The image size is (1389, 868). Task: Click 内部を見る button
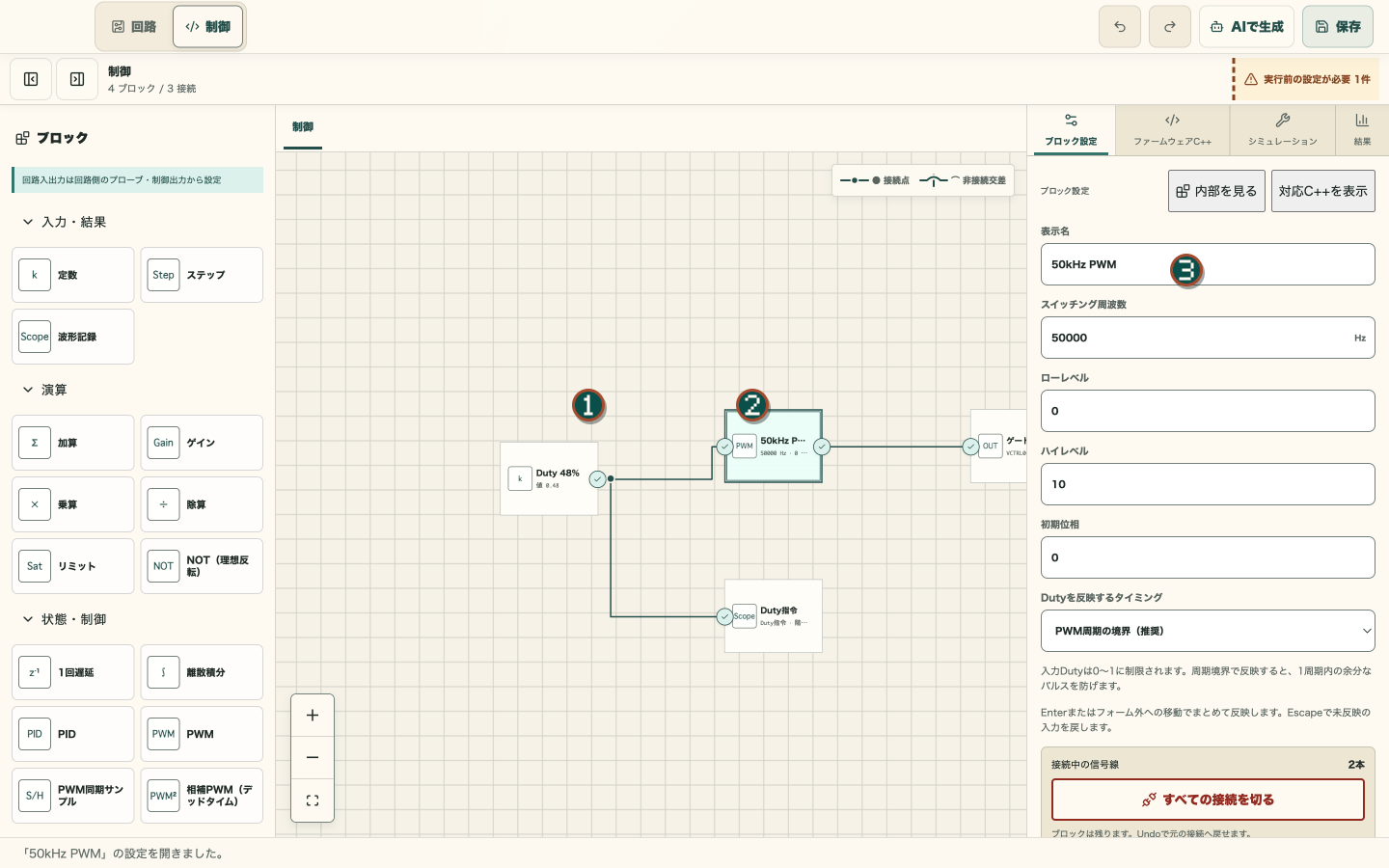pyautogui.click(x=1216, y=191)
